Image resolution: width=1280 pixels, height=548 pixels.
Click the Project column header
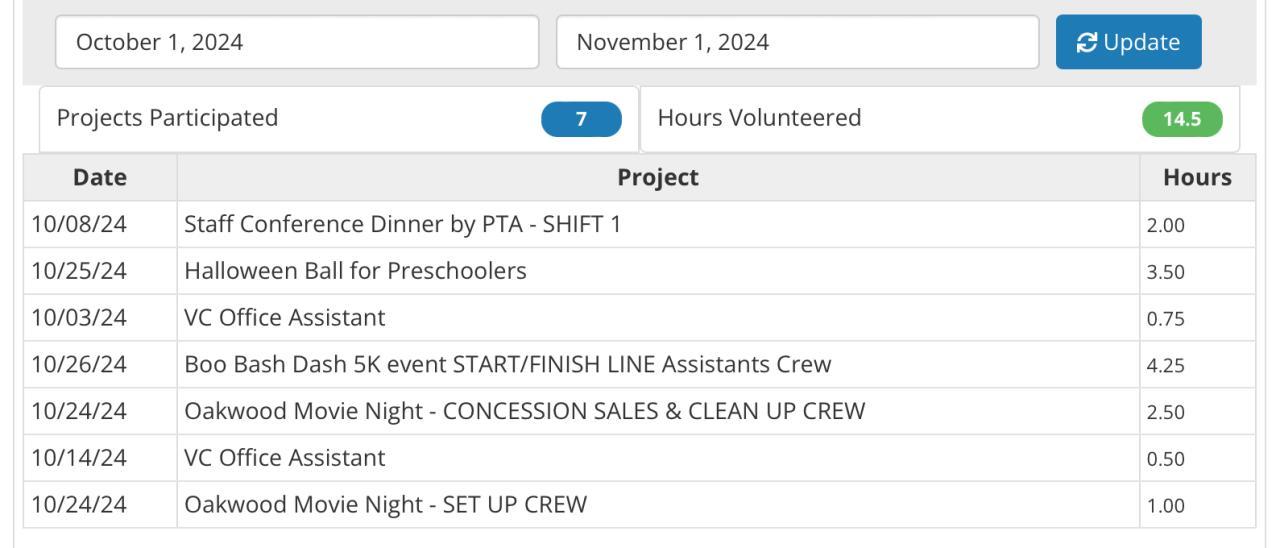coord(658,178)
